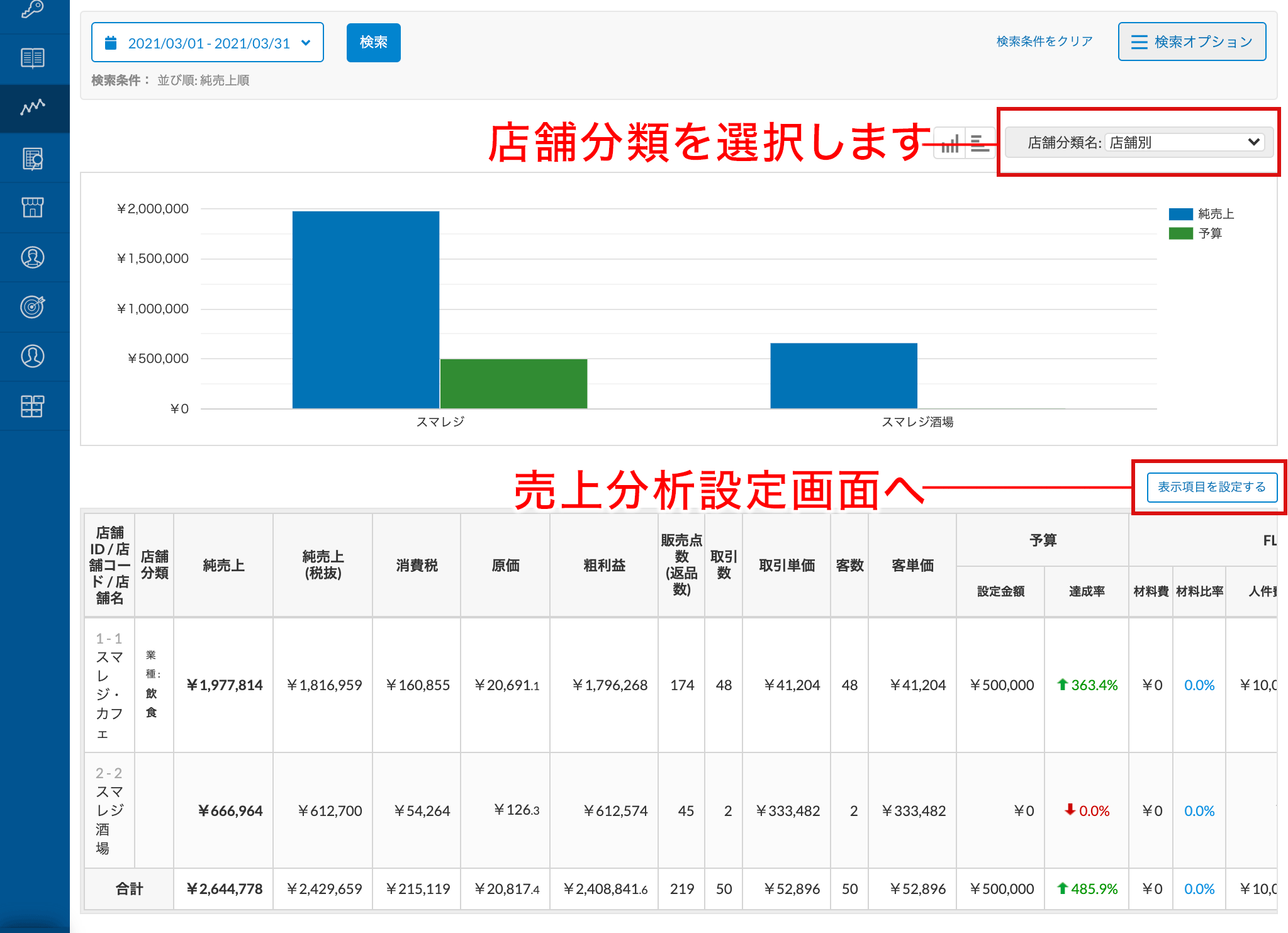Viewport: 1288px width, 933px height.
Task: Click the 純売上 column header
Action: pos(223,565)
